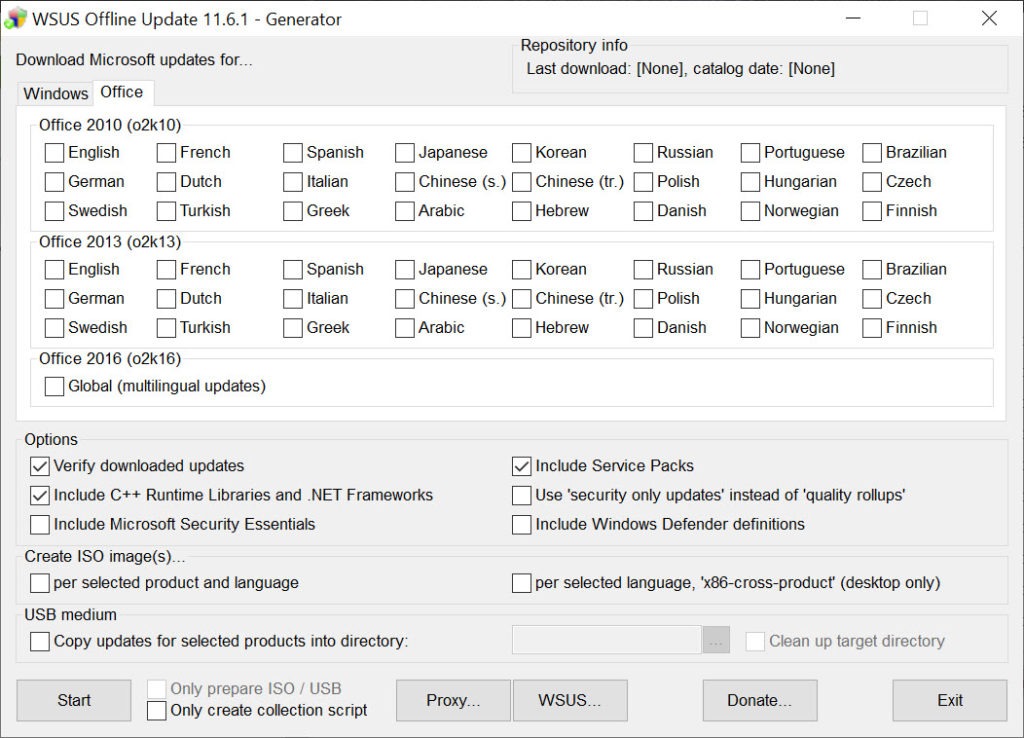Click the Donate... button
1024x738 pixels.
pyautogui.click(x=760, y=700)
